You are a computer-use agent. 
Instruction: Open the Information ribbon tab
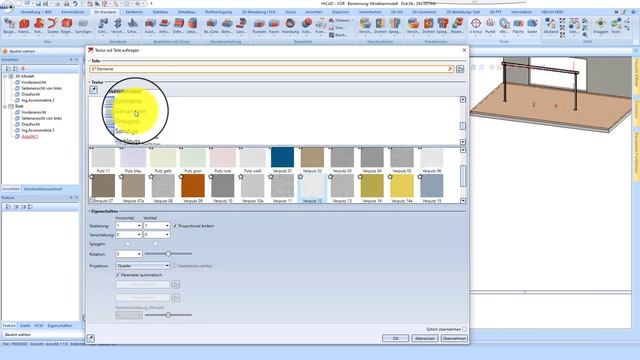coord(521,12)
